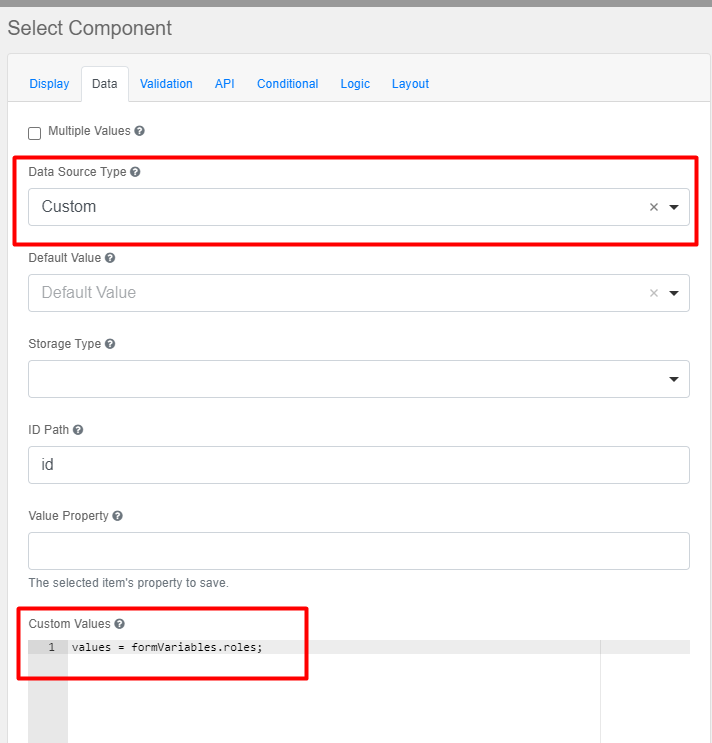Click the Custom value in Data Source Type
The width and height of the screenshot is (712, 743).
coord(69,207)
